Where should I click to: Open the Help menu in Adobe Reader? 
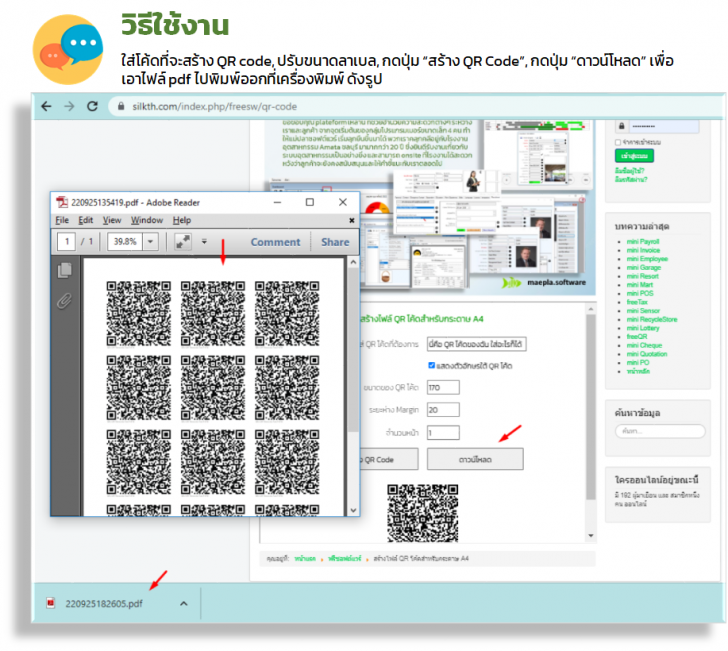tap(182, 220)
